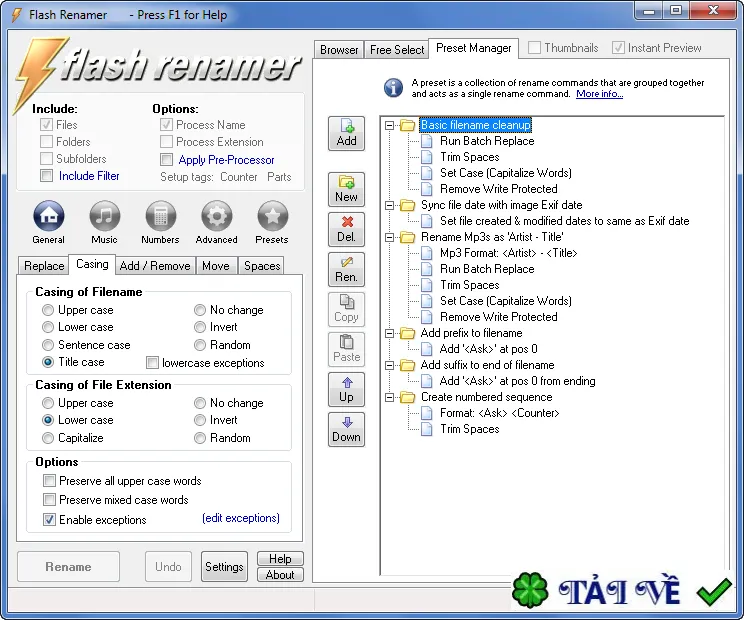Open the More info... link

[599, 94]
